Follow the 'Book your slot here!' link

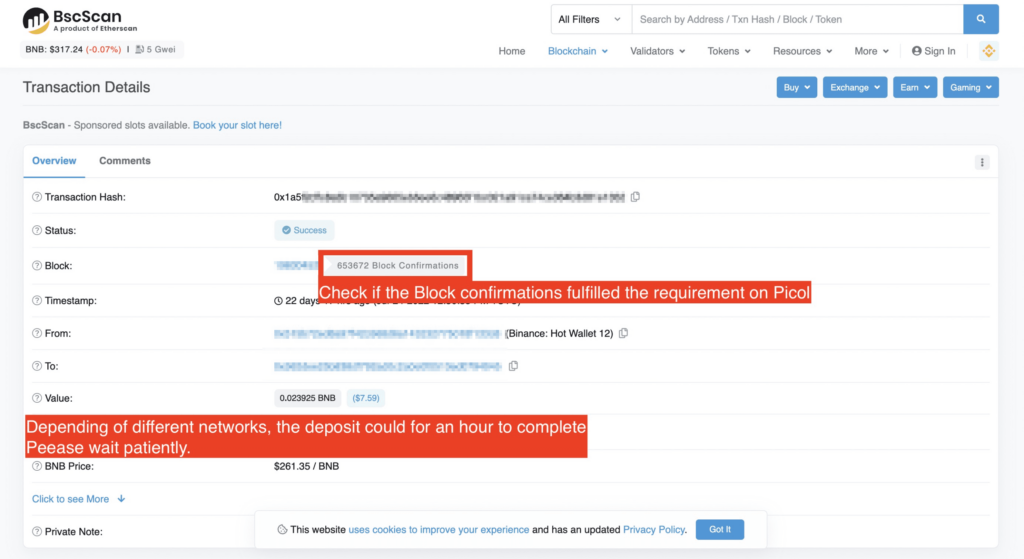tap(237, 125)
